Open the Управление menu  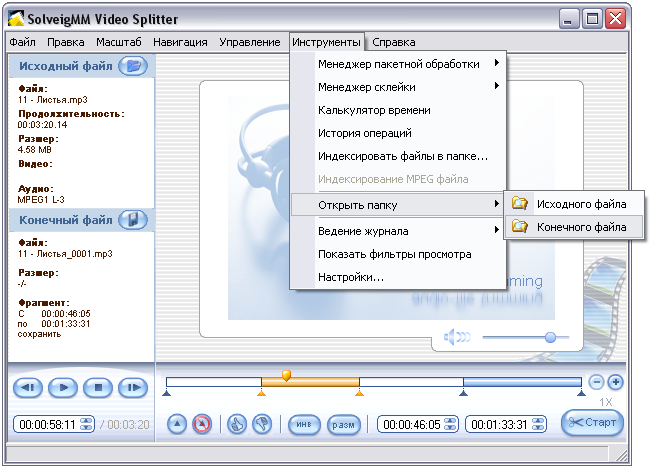249,42
